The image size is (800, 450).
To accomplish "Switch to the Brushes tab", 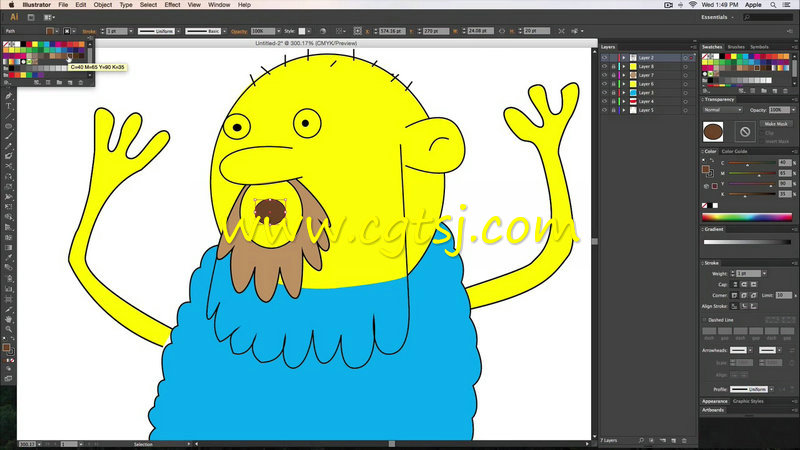I will click(736, 47).
